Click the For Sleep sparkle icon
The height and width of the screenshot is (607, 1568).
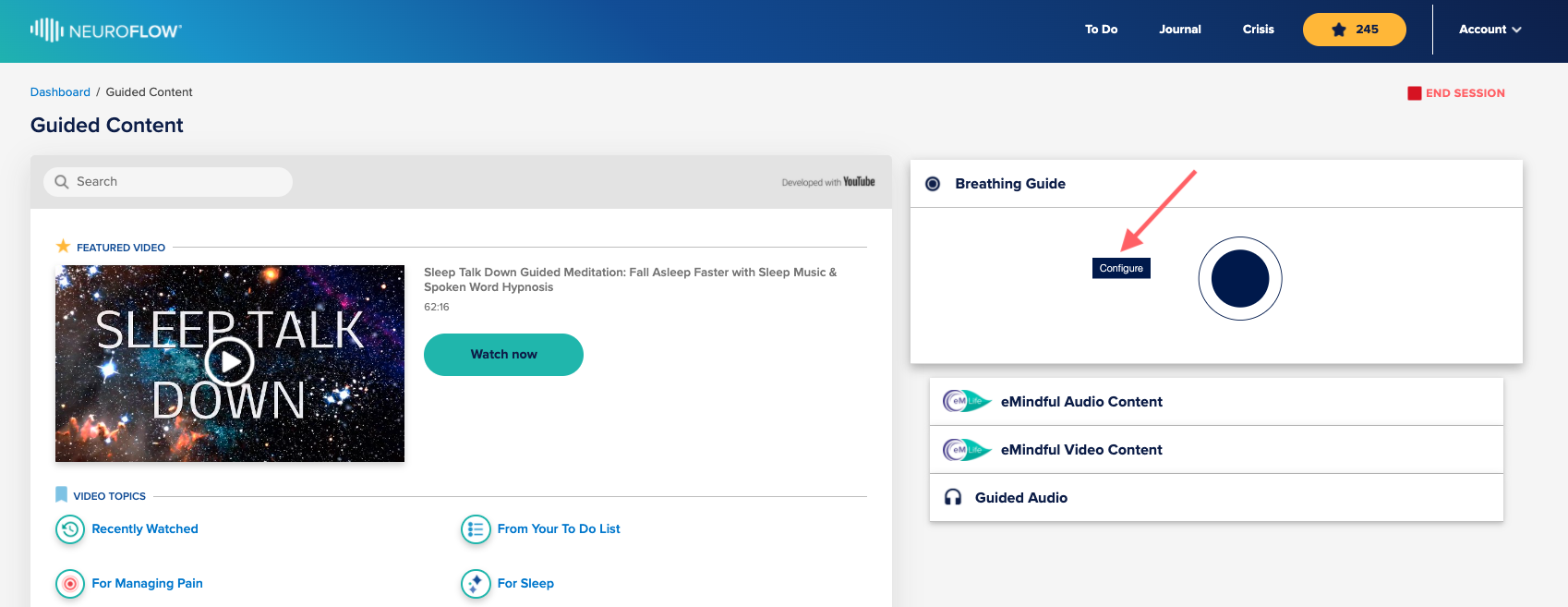[476, 584]
